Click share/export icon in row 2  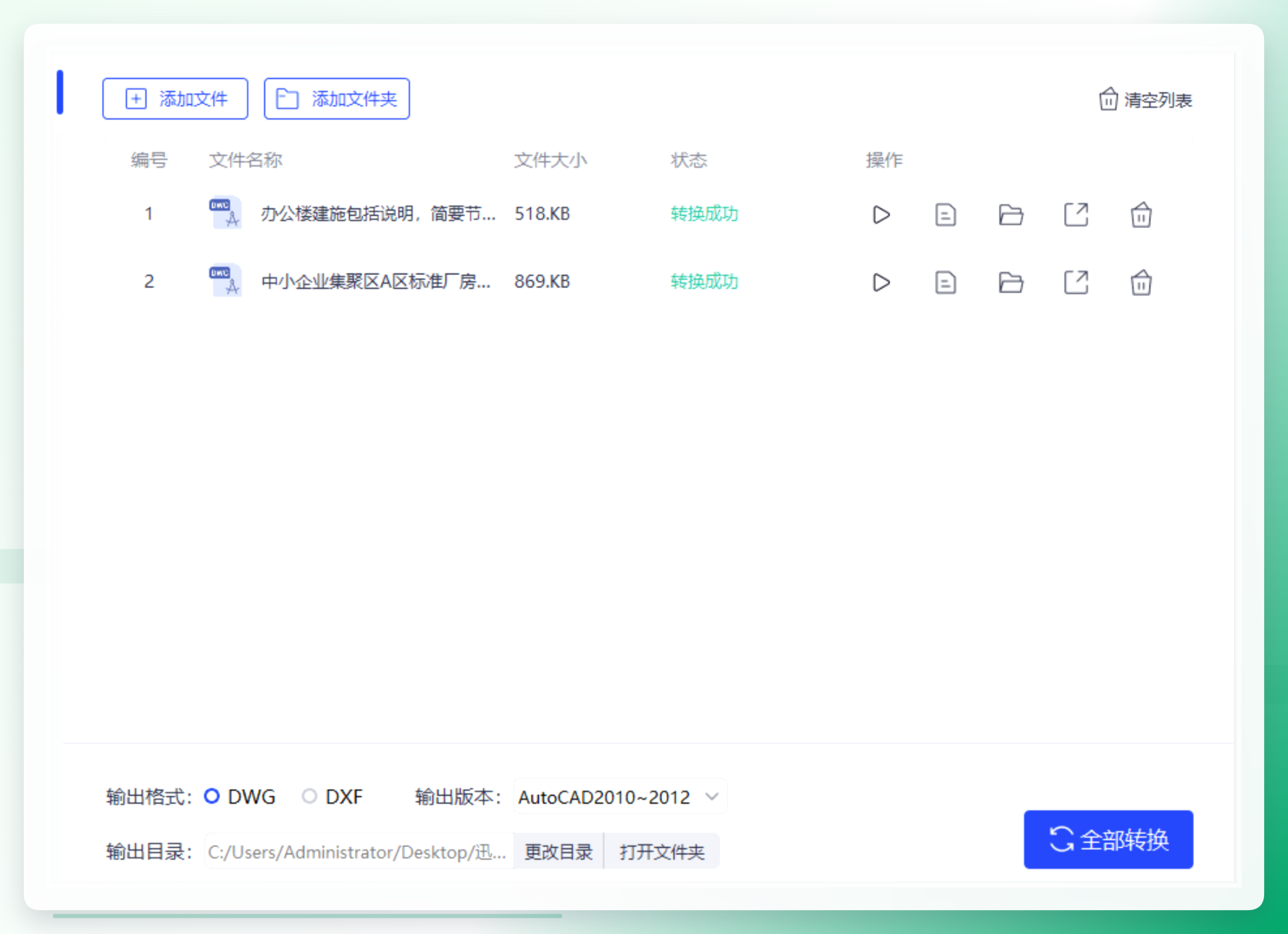coord(1076,282)
